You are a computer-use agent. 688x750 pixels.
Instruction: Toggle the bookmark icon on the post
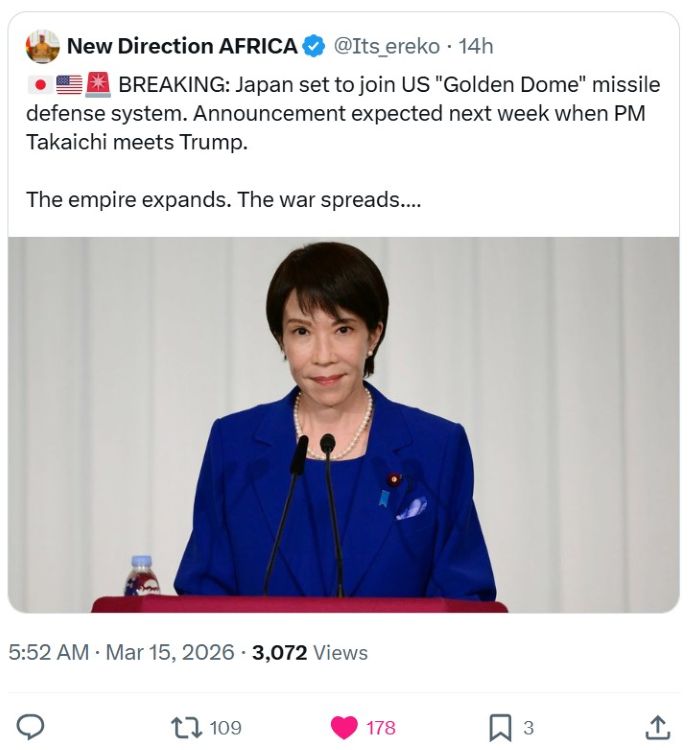(x=500, y=727)
